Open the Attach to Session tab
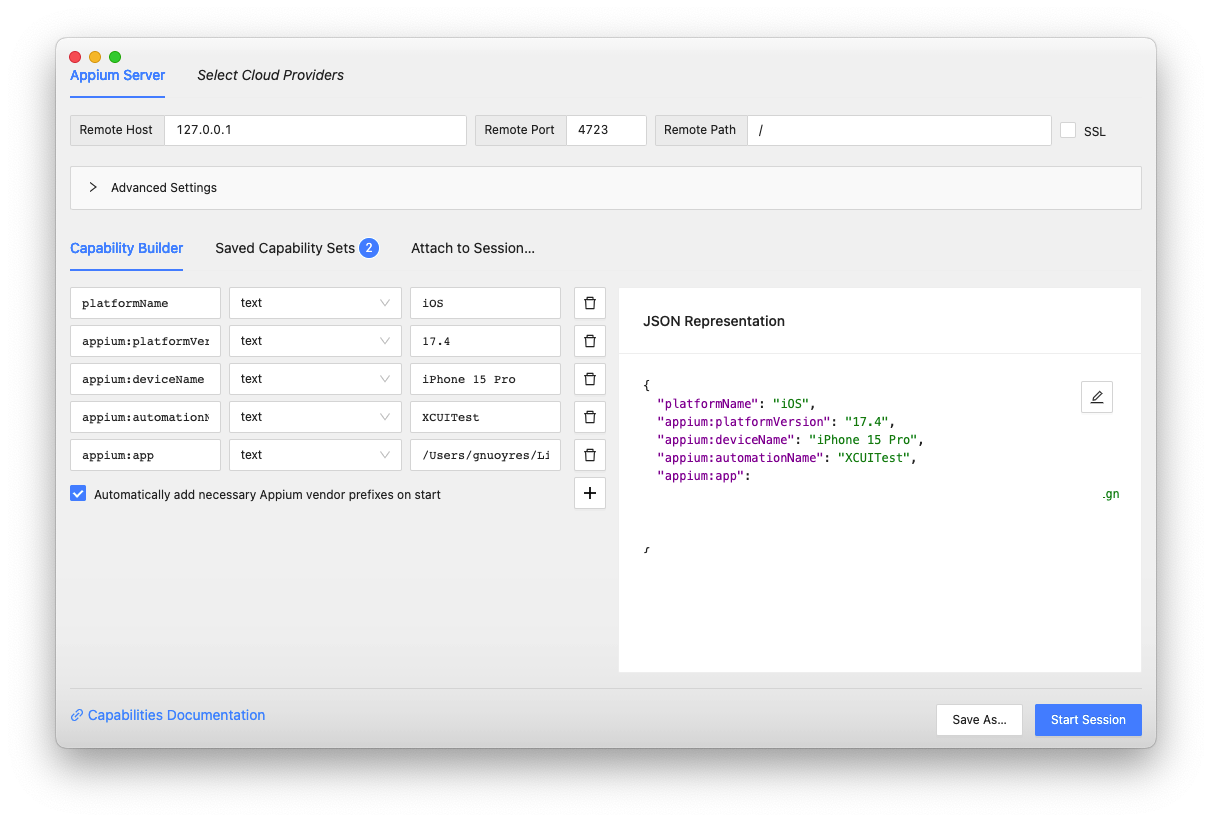This screenshot has width=1212, height=822. (x=473, y=248)
